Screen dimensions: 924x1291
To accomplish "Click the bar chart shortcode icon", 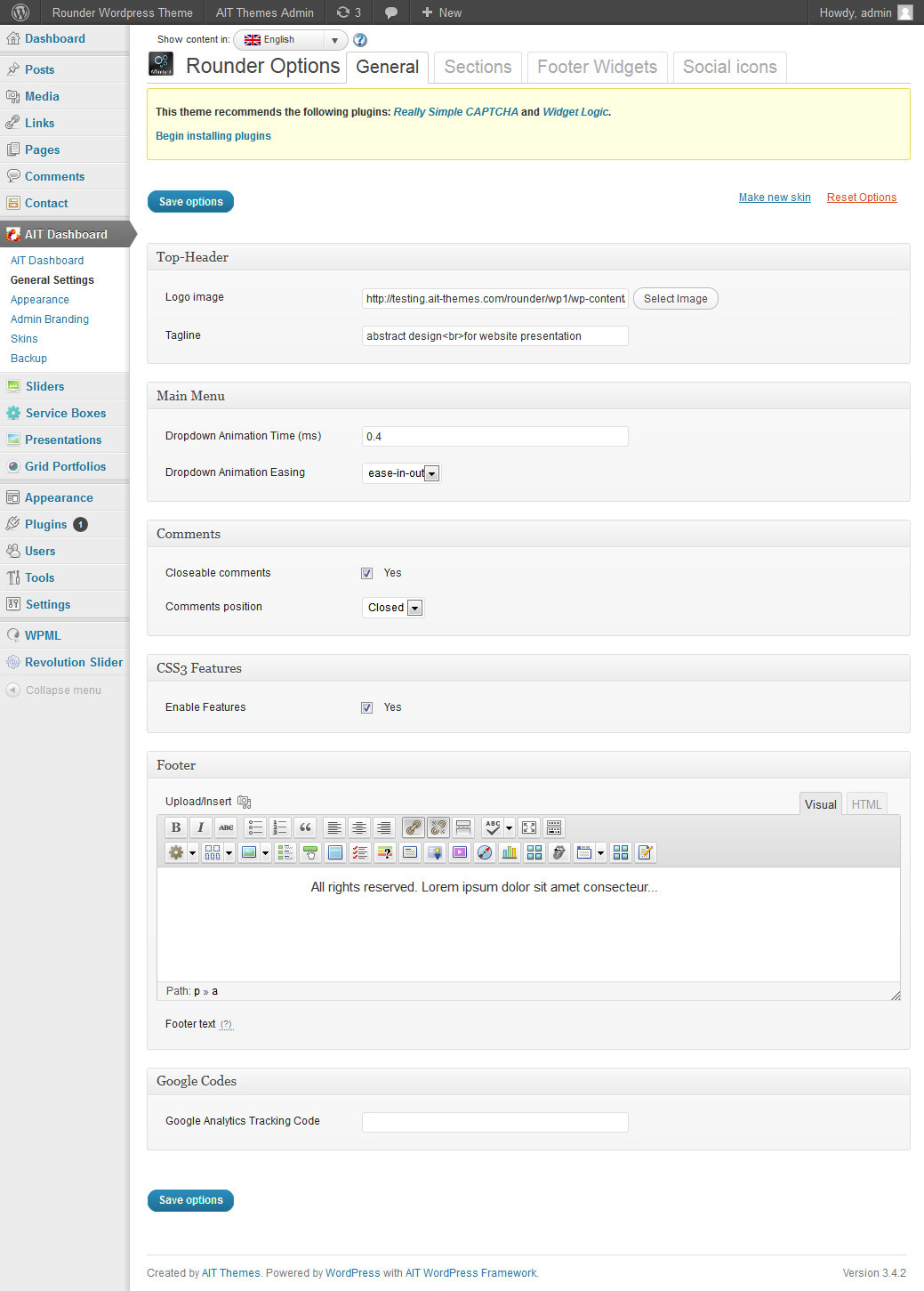I will 510,852.
